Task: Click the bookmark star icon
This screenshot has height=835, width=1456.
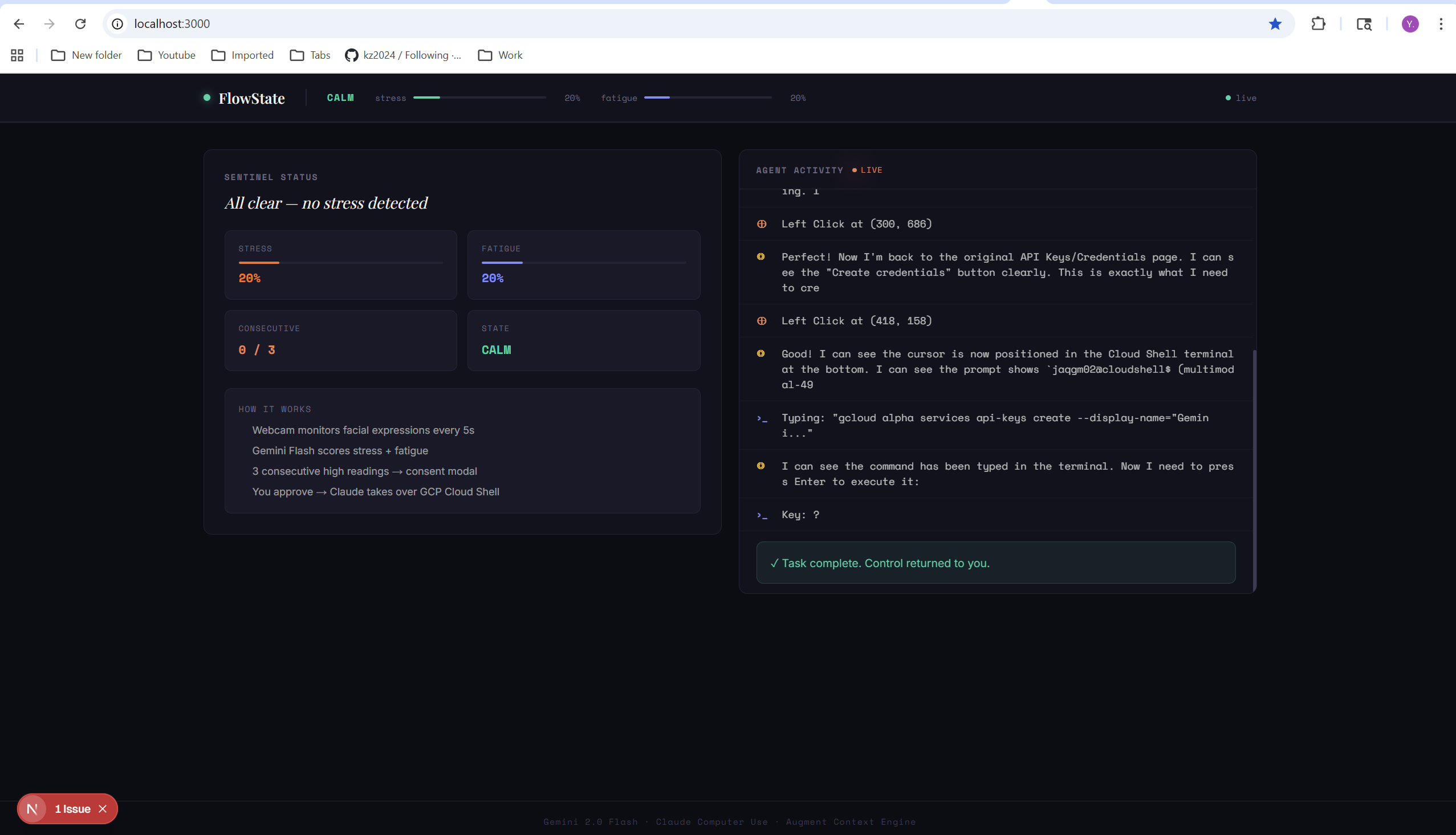Action: point(1275,23)
